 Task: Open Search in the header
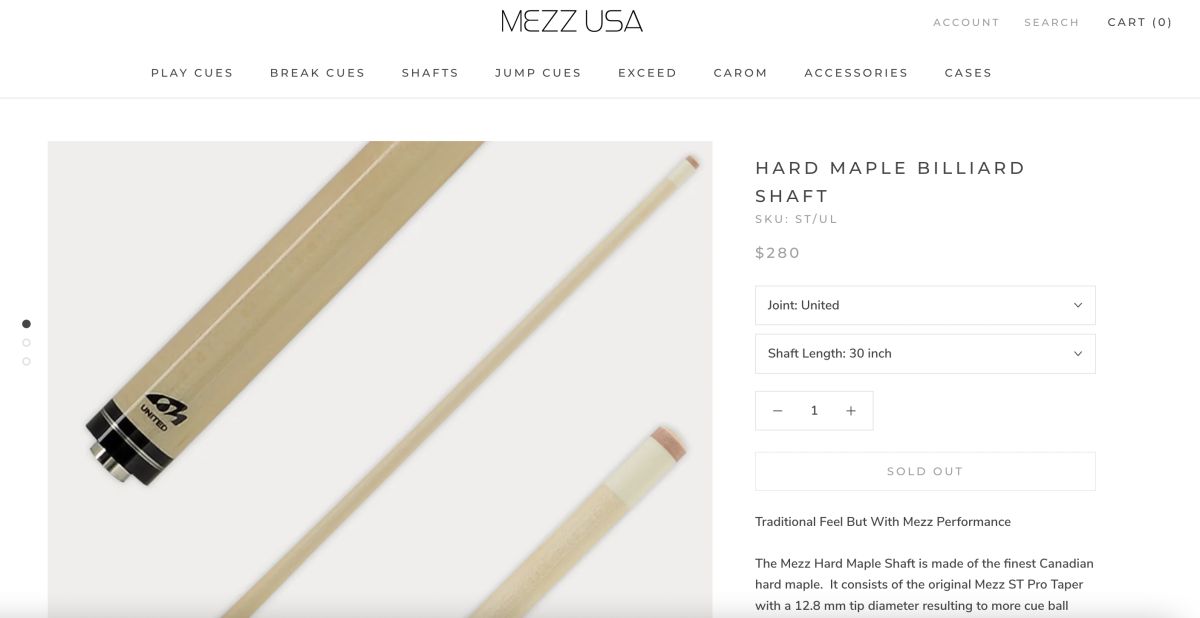coord(1052,22)
